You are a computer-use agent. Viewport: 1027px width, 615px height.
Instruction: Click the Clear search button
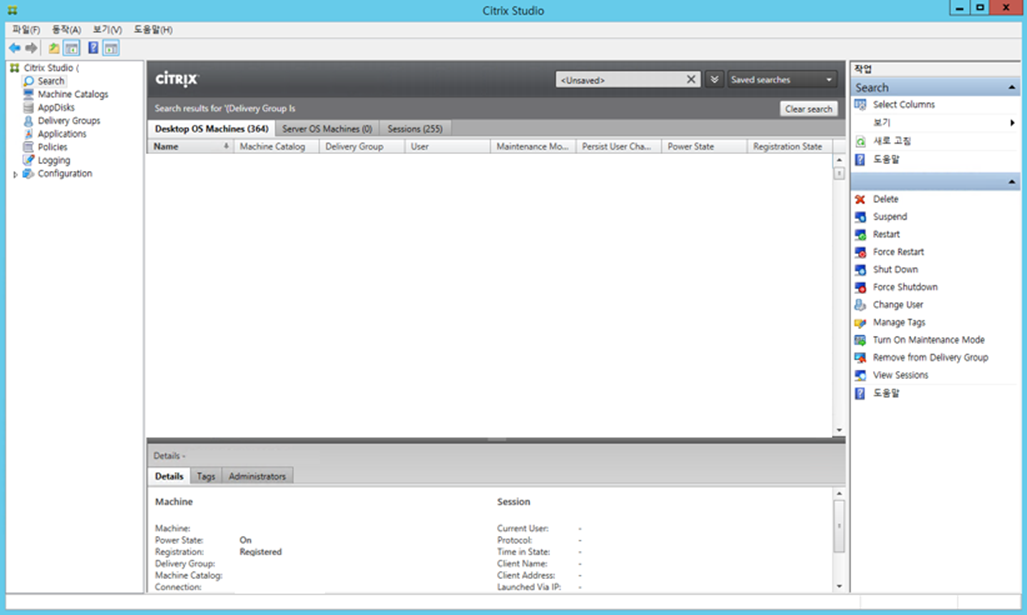[x=808, y=109]
